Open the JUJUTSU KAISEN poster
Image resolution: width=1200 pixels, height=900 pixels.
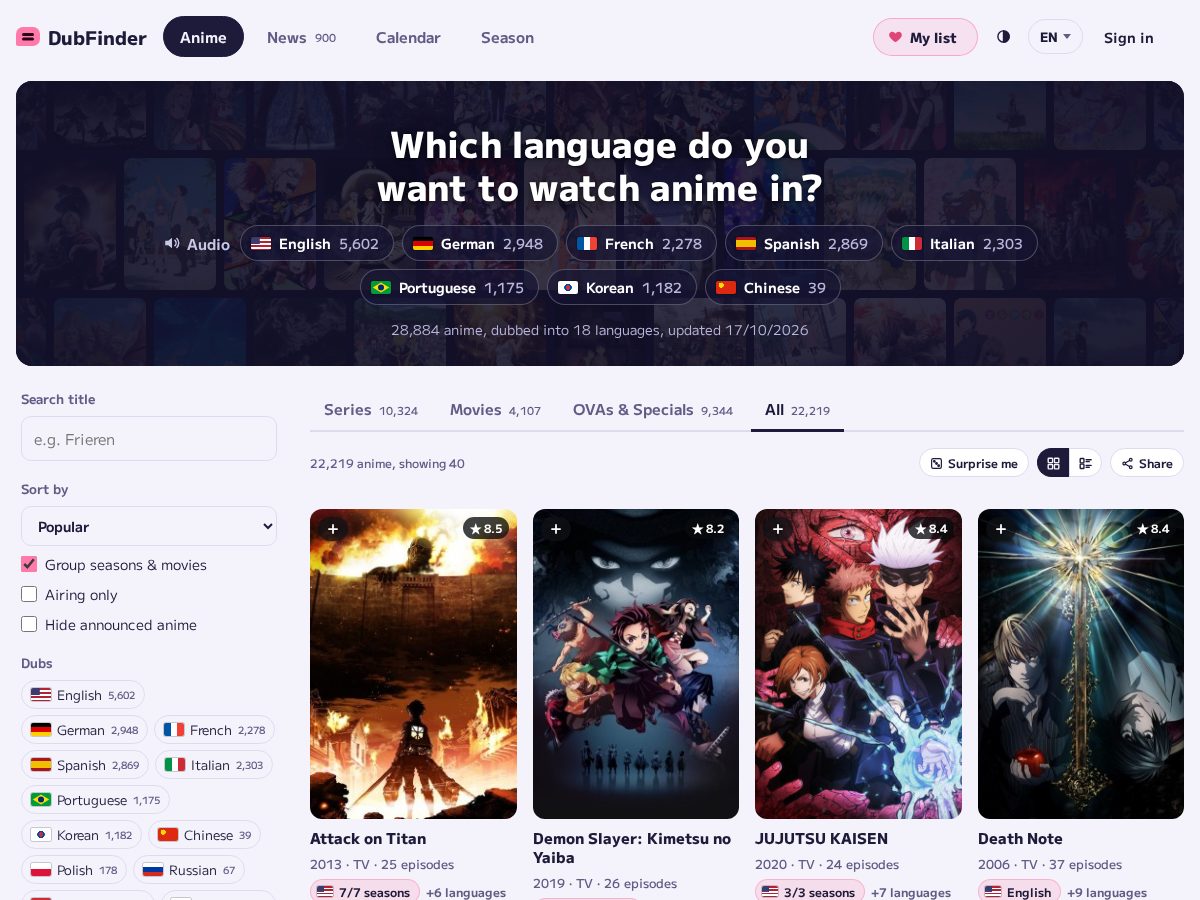click(858, 664)
